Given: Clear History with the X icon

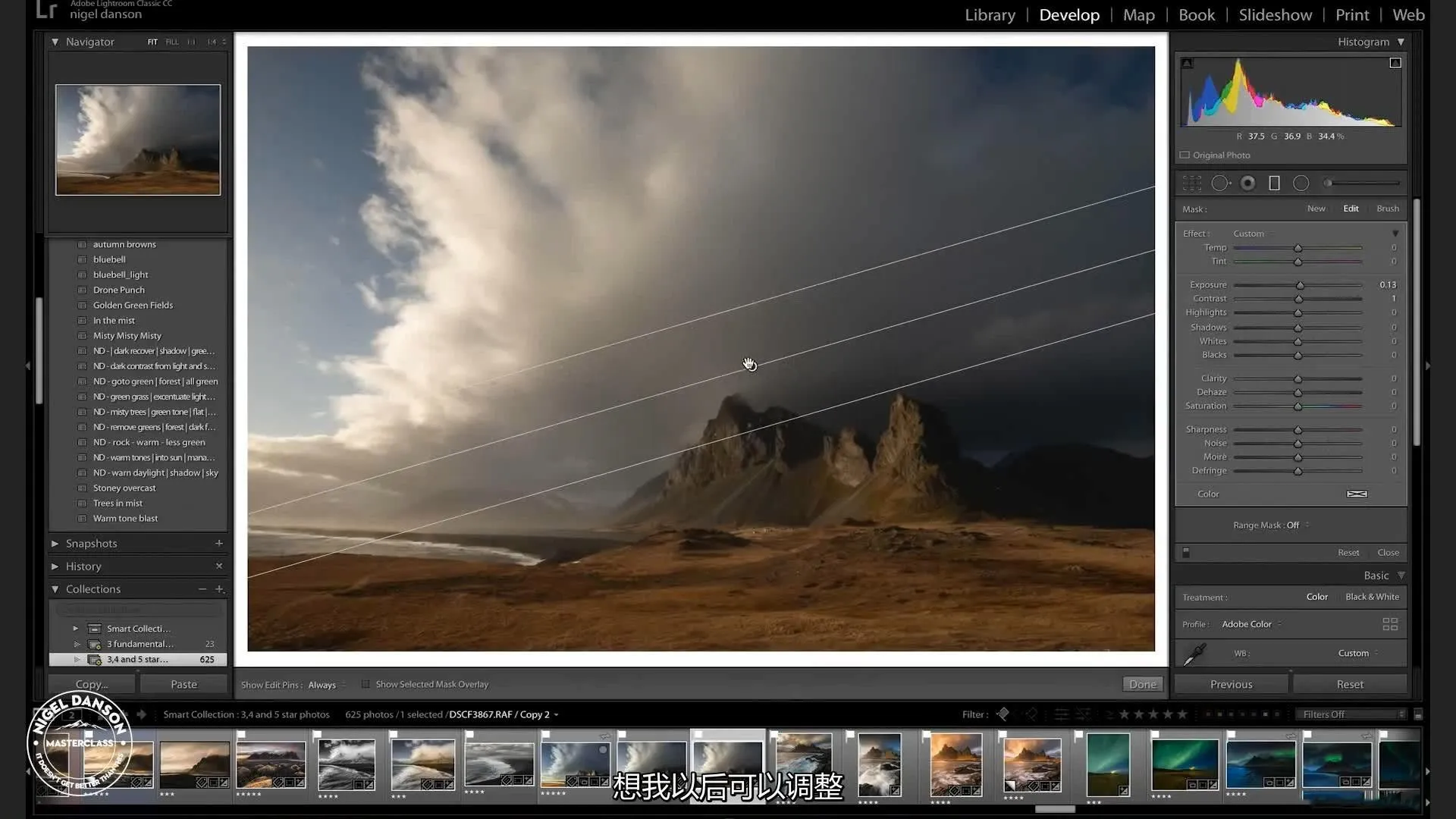Looking at the screenshot, I should pos(219,566).
